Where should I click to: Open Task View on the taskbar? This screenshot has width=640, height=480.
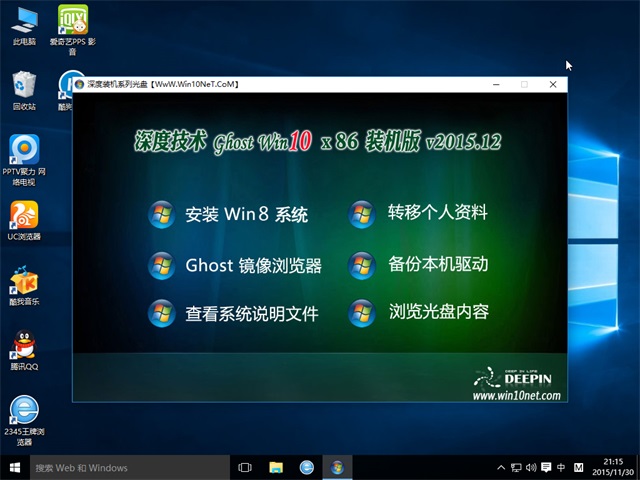(245, 467)
